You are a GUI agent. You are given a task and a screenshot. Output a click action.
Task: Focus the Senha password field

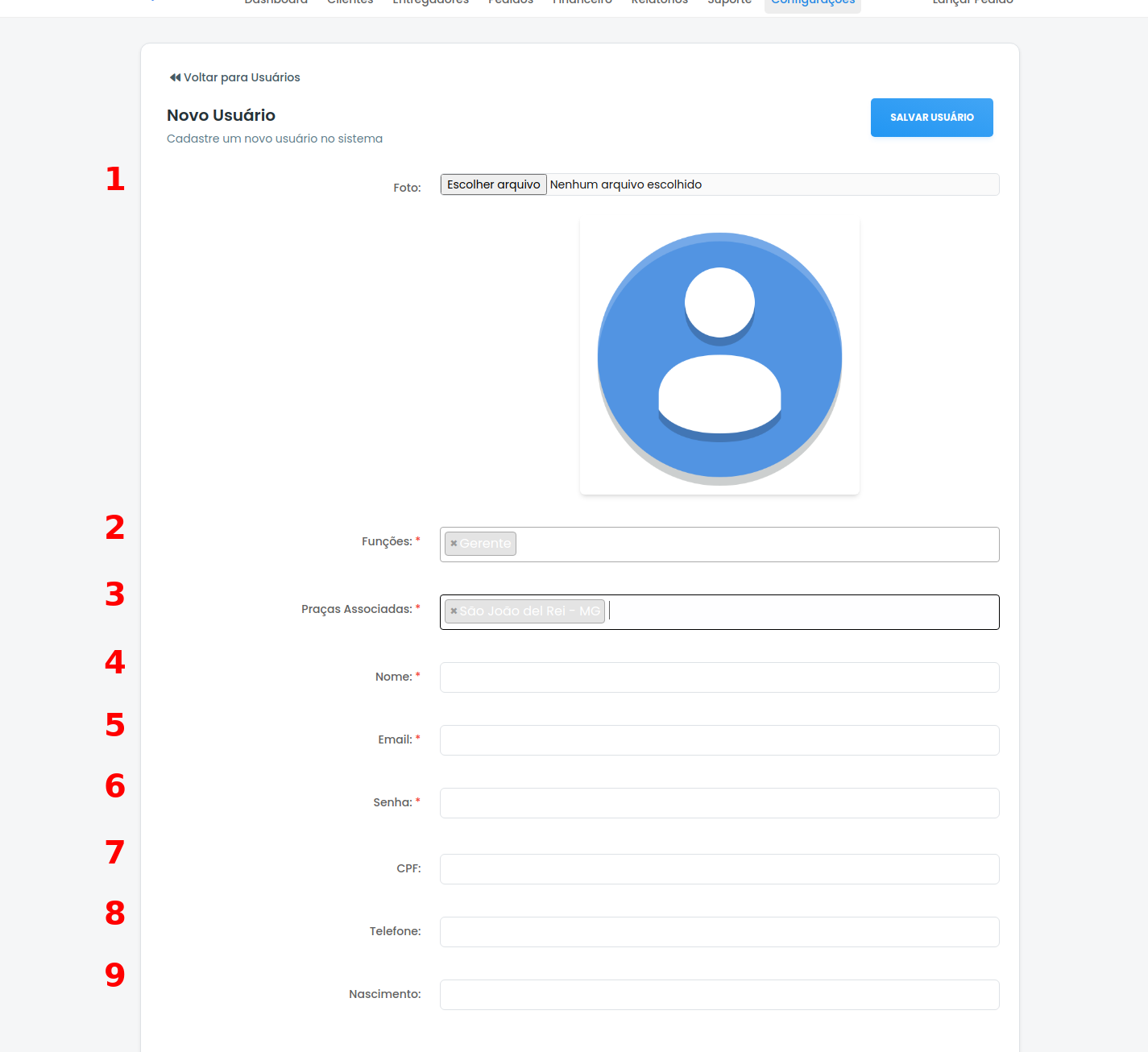click(719, 803)
